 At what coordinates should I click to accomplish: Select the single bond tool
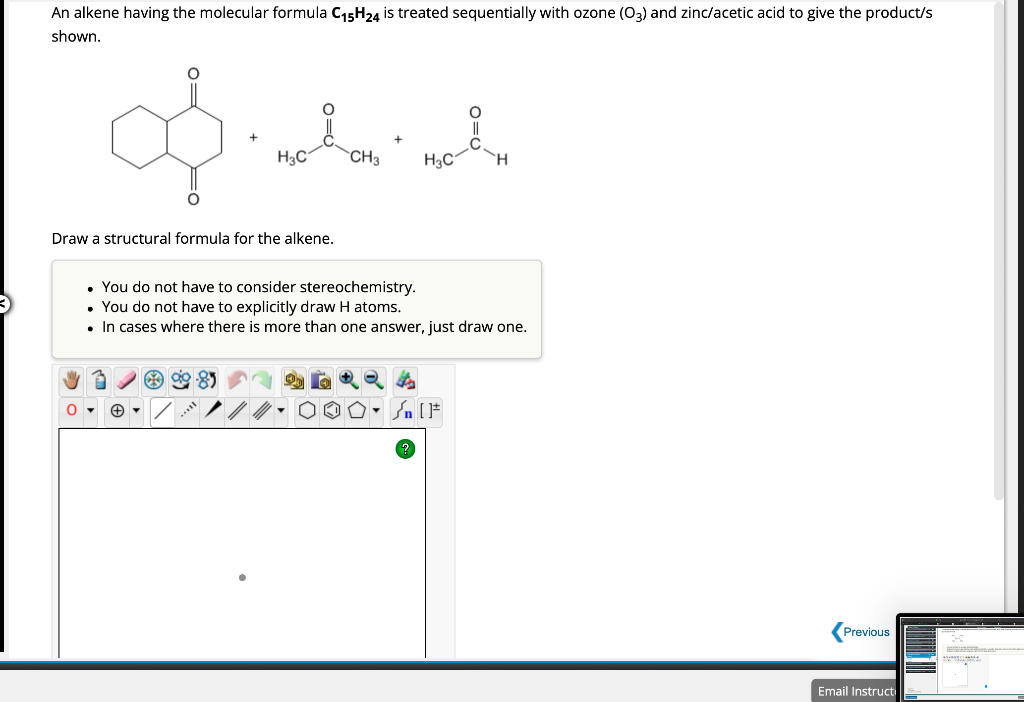165,410
